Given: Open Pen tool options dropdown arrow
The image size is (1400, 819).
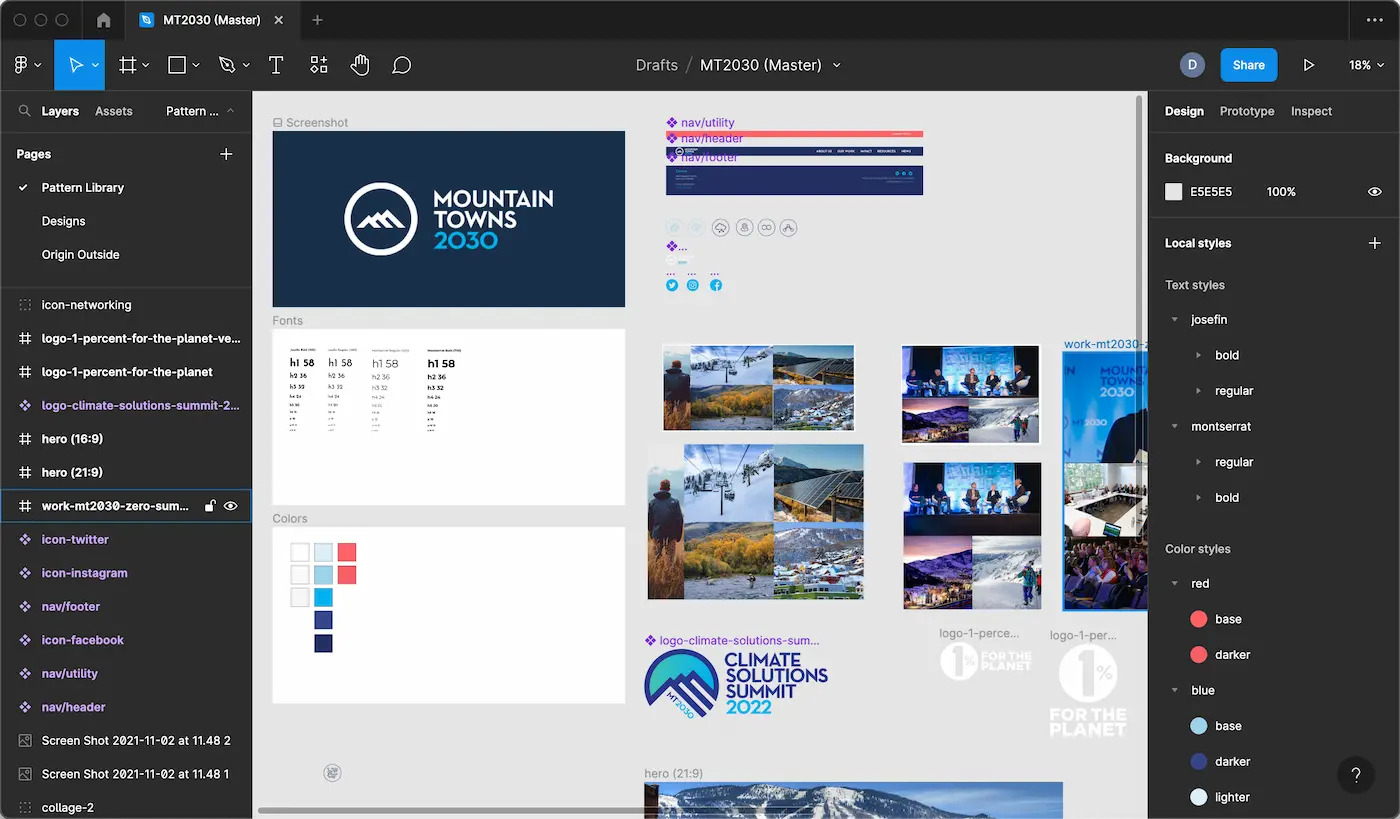Looking at the screenshot, I should pos(245,65).
